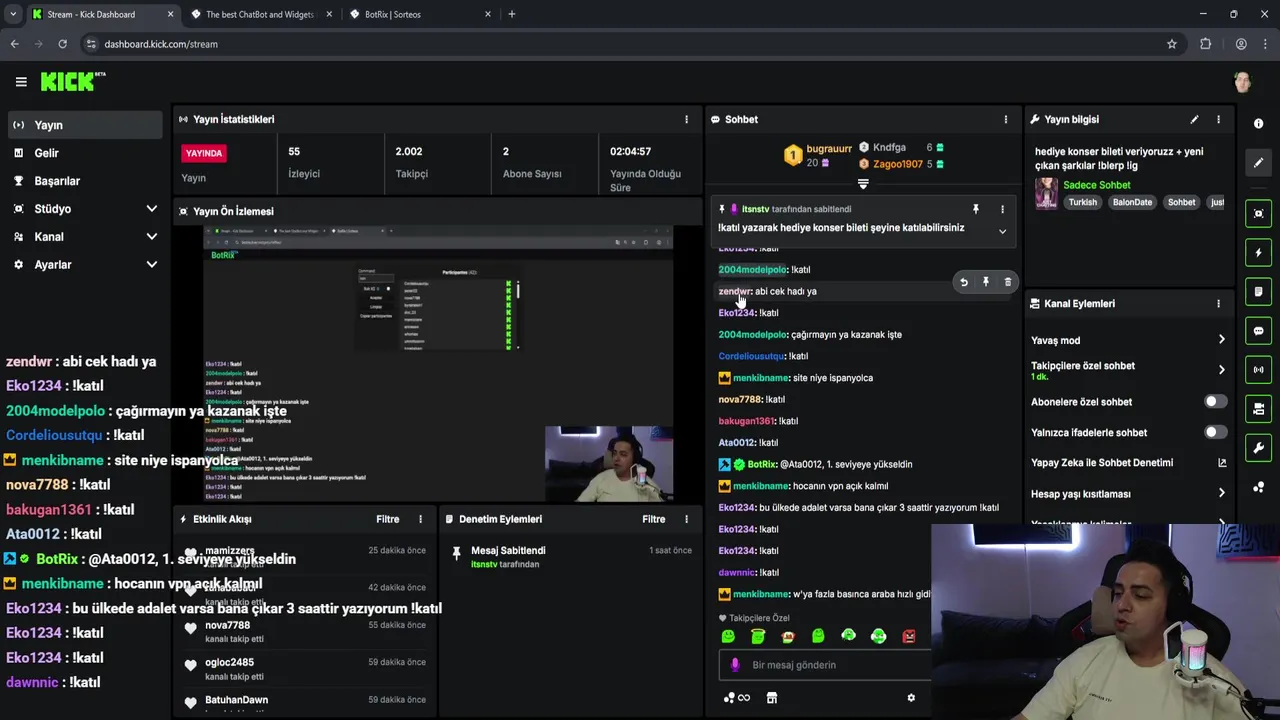1280x720 pixels.
Task: Click the pencil edit icon in right toolbar
Action: point(1258,162)
